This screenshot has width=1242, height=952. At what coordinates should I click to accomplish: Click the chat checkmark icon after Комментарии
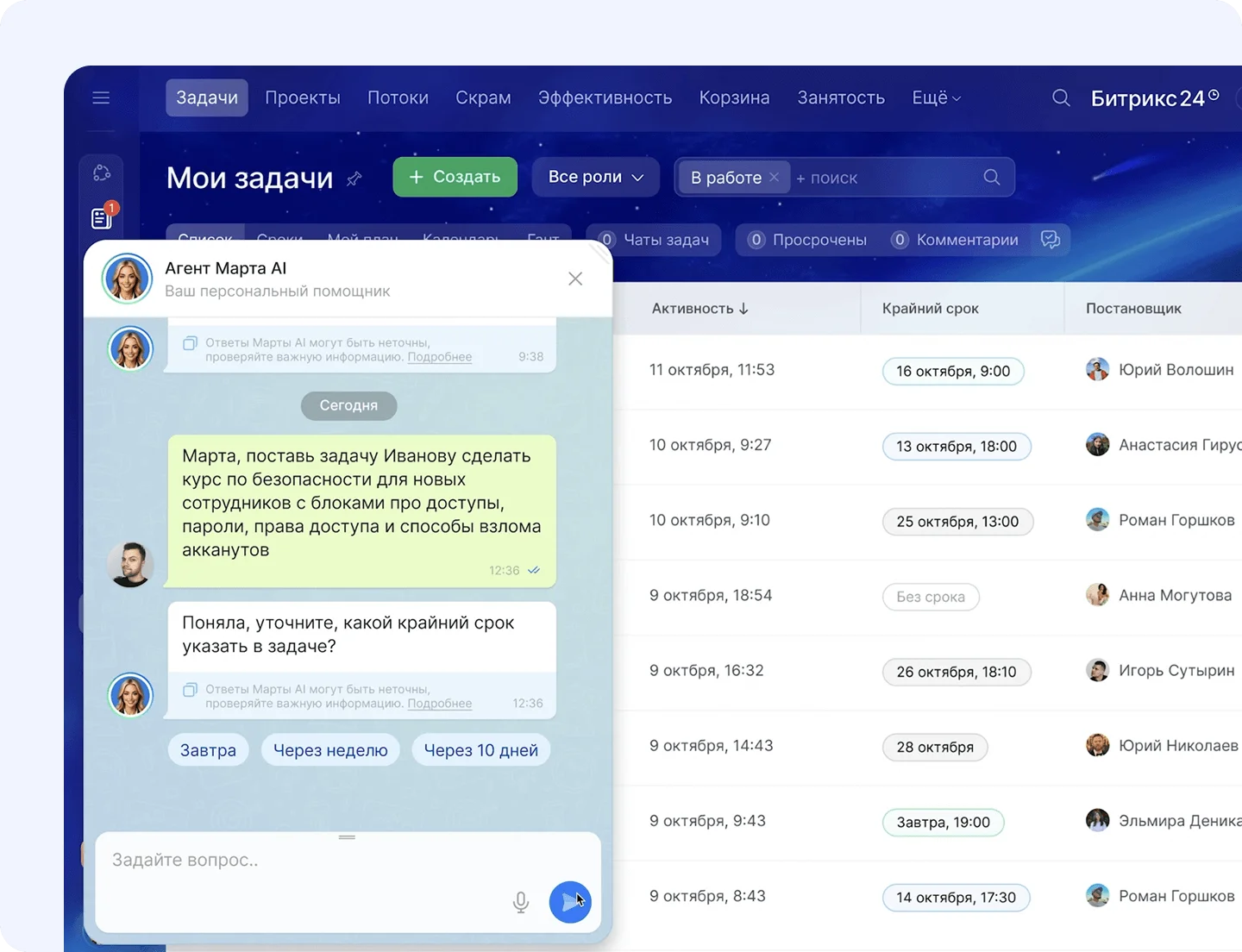click(x=1051, y=240)
